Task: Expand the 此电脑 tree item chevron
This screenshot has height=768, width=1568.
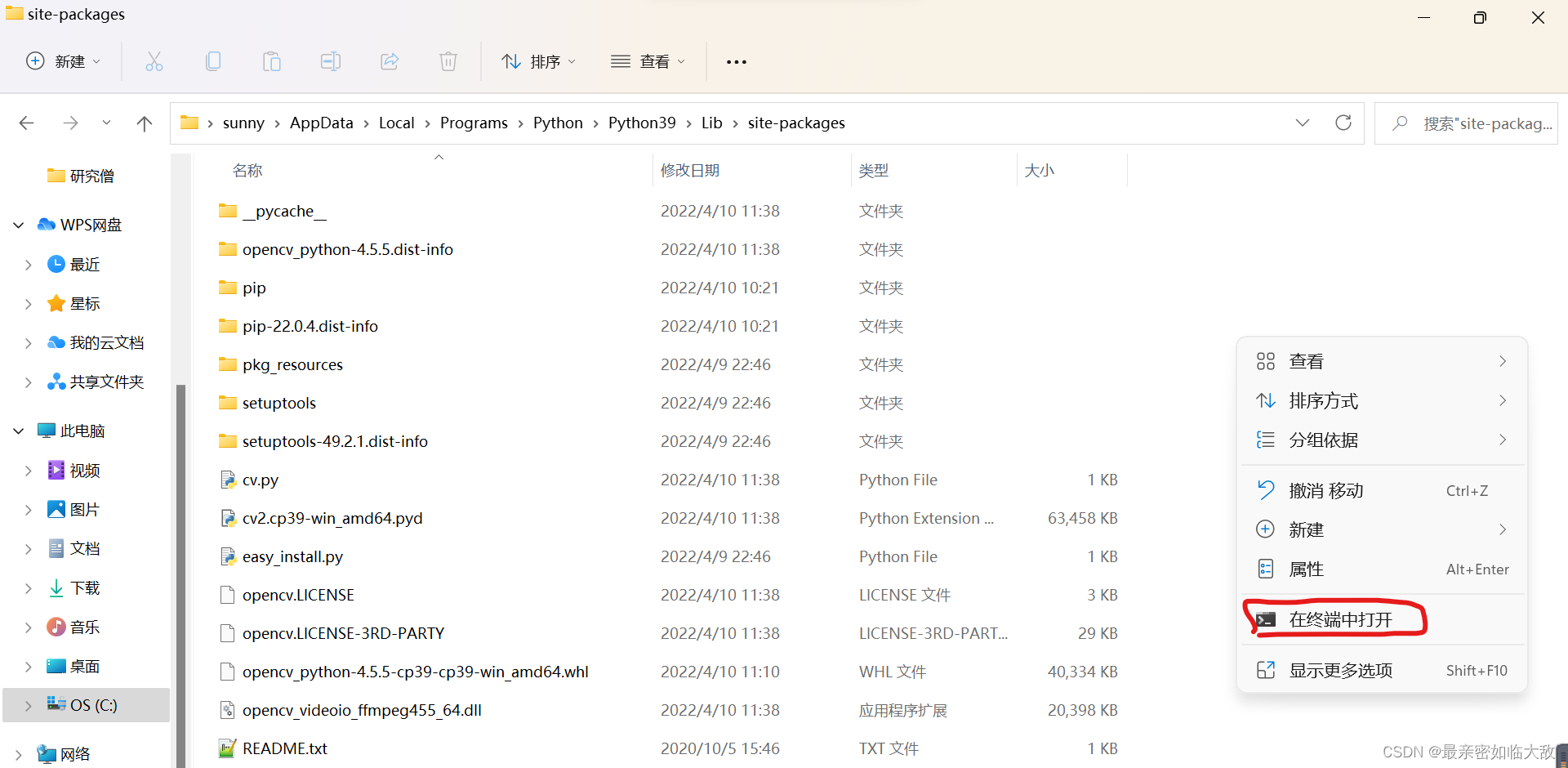Action: [x=18, y=430]
